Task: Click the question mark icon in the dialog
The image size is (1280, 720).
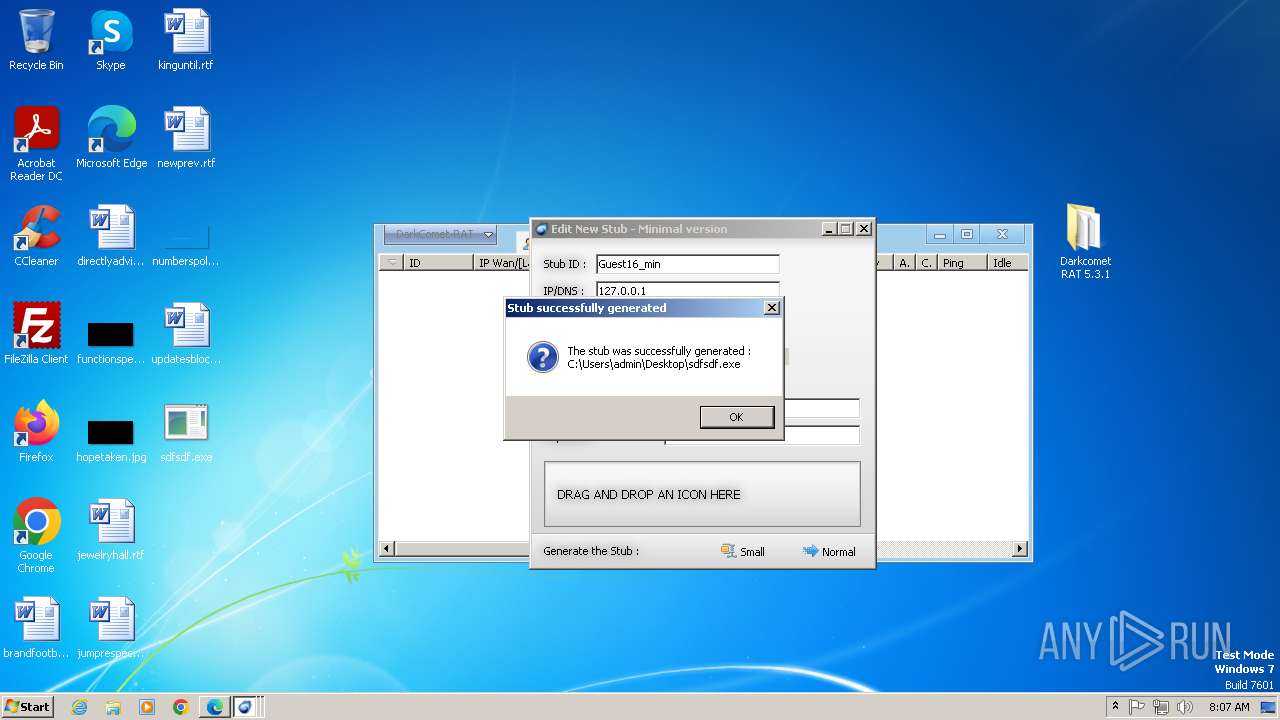Action: pyautogui.click(x=542, y=357)
